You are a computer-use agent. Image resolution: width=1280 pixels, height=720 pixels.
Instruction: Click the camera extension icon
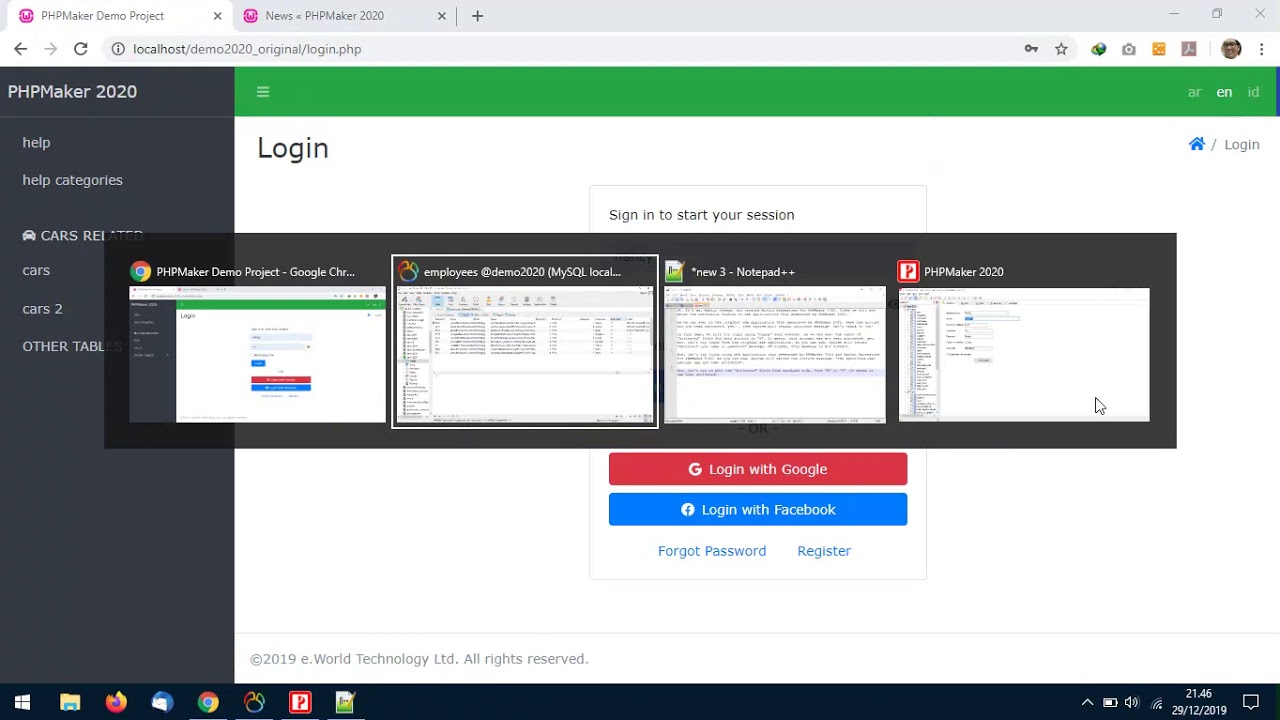coord(1129,49)
